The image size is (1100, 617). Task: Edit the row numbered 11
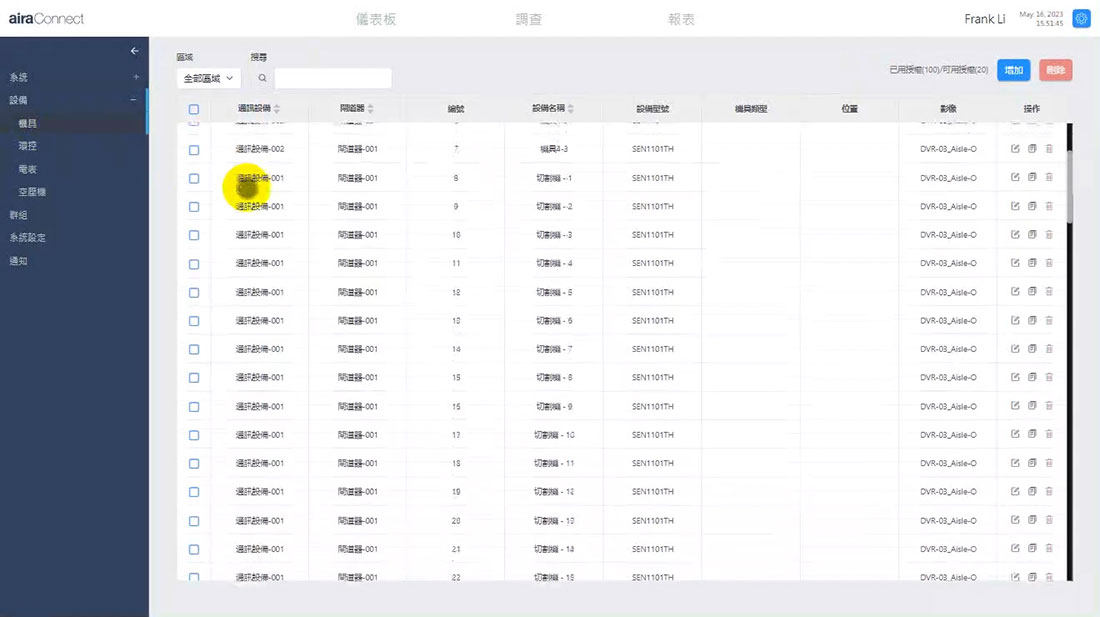pyautogui.click(x=1015, y=263)
